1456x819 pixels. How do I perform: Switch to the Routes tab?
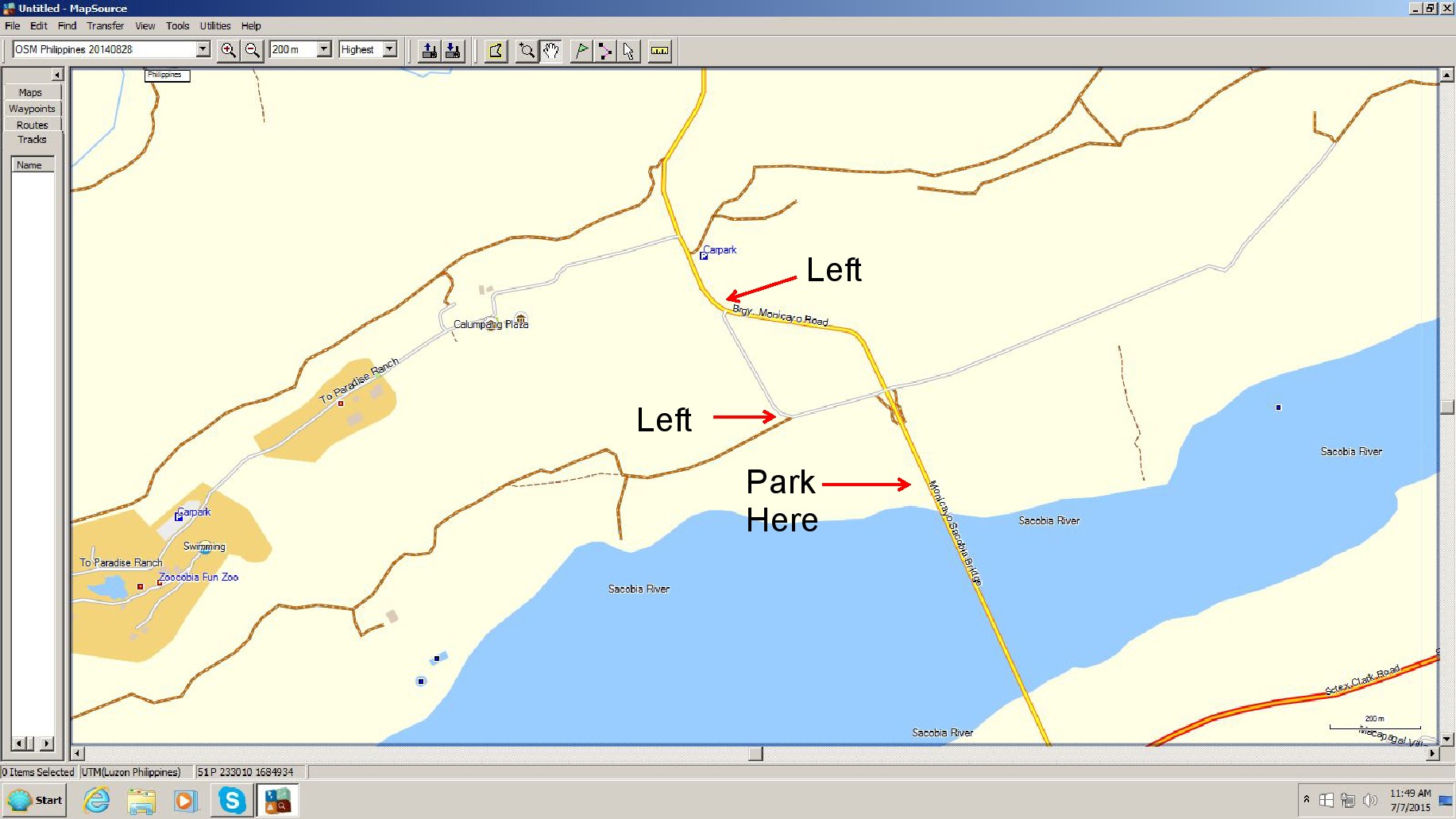click(x=32, y=125)
